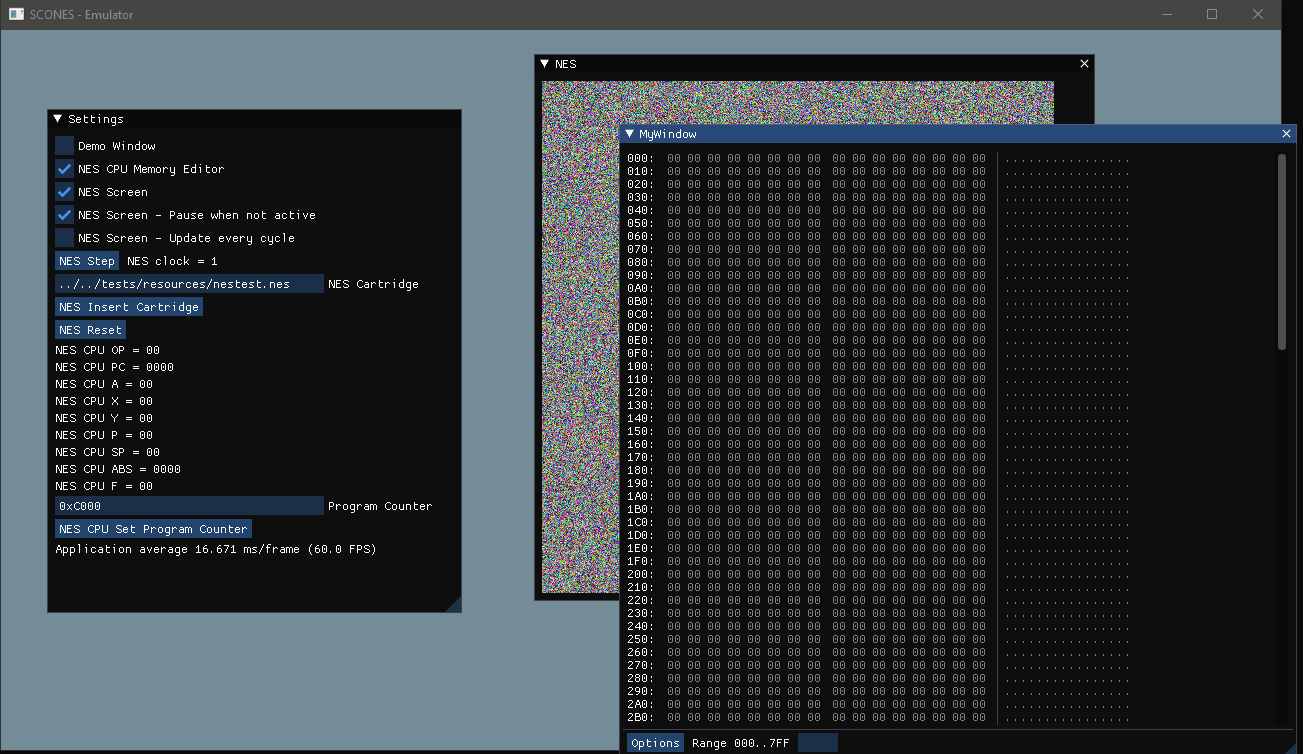
Task: Click the NES Step button
Action: [87, 261]
